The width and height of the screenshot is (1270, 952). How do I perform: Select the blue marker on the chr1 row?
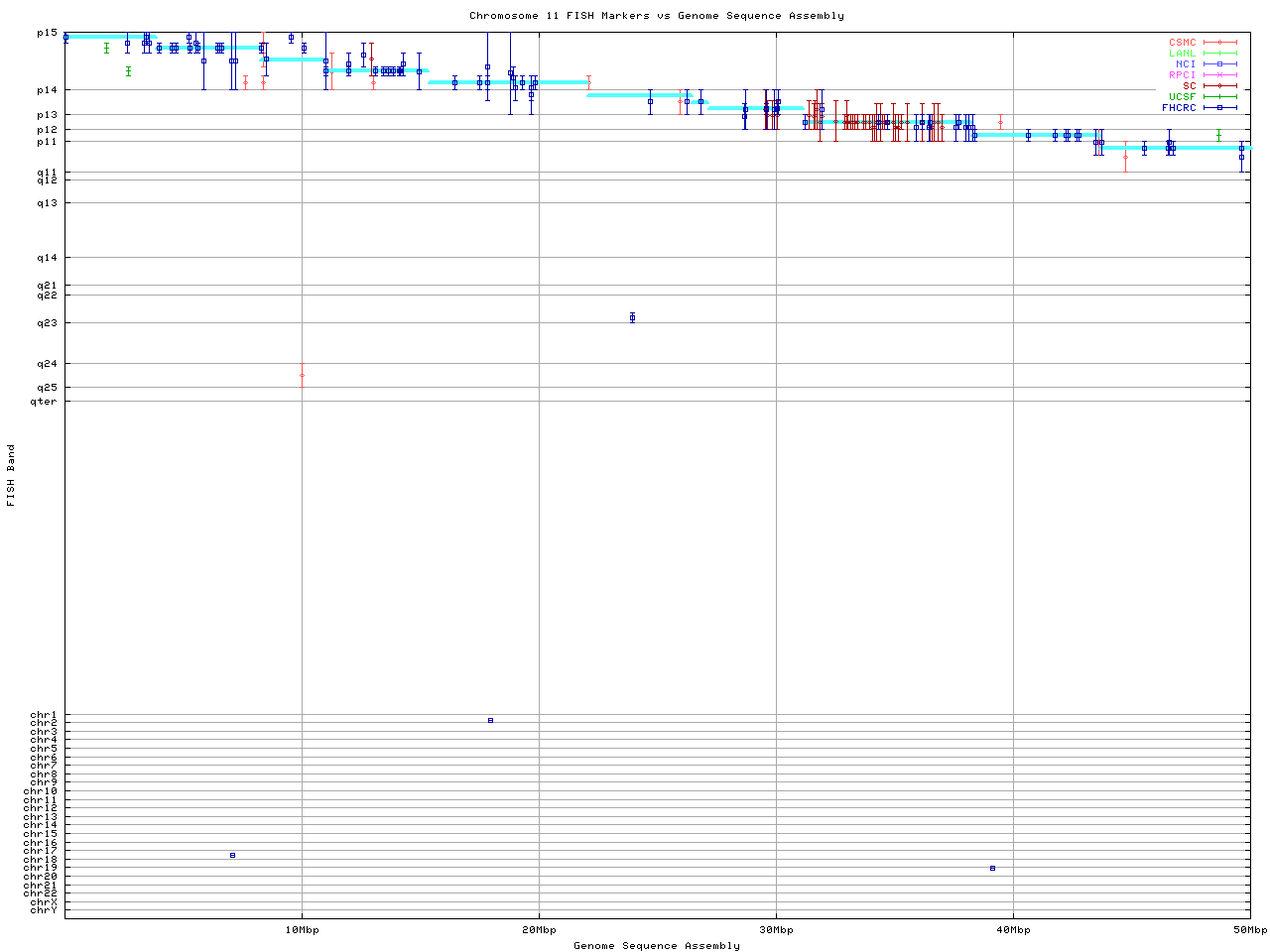490,720
